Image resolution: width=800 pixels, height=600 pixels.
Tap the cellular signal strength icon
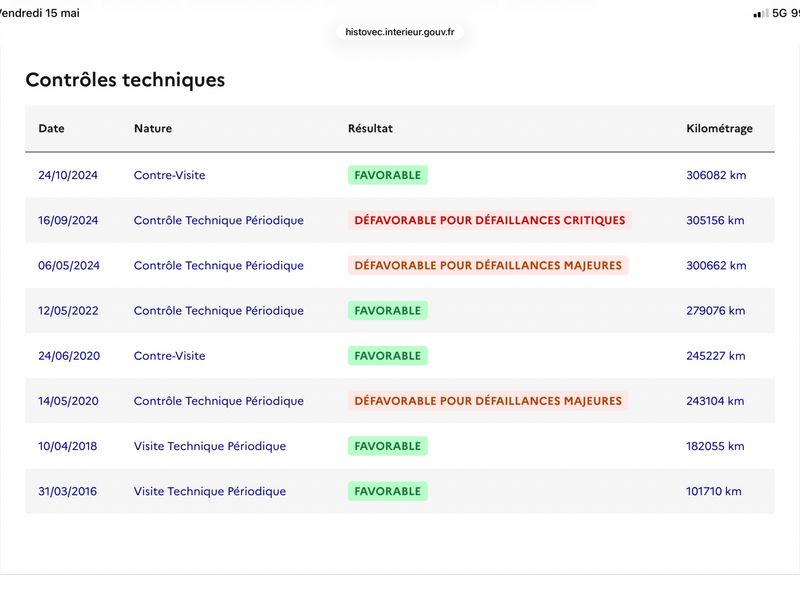pyautogui.click(x=761, y=14)
